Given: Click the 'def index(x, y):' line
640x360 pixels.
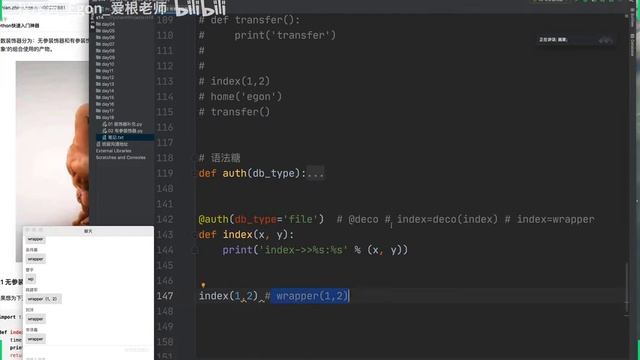Looking at the screenshot, I should click(246, 235).
